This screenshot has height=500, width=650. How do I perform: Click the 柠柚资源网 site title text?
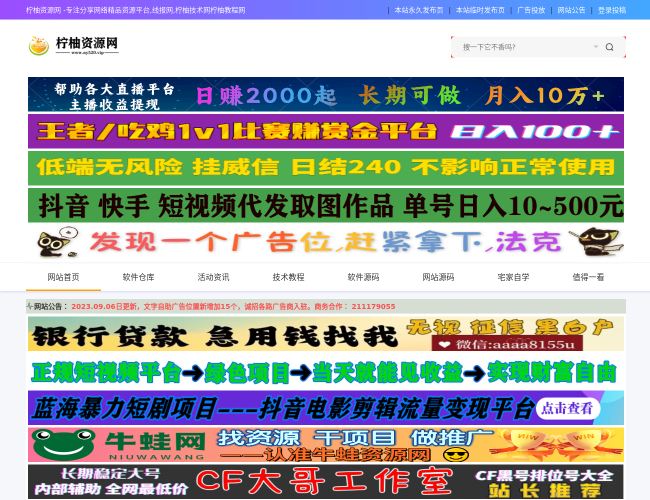[87, 43]
